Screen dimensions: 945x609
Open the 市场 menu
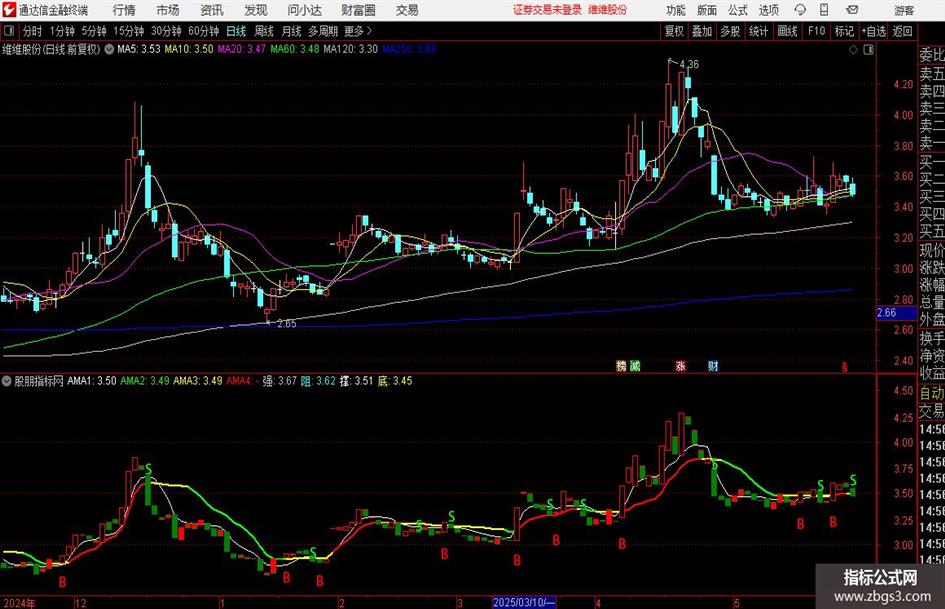(168, 10)
